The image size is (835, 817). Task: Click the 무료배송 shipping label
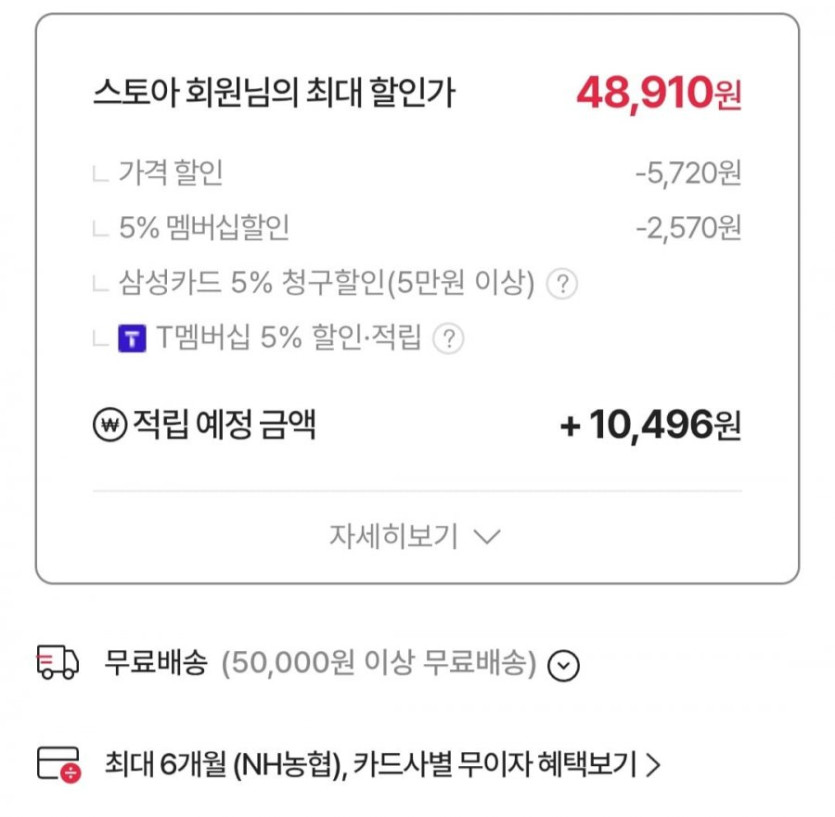pyautogui.click(x=156, y=663)
